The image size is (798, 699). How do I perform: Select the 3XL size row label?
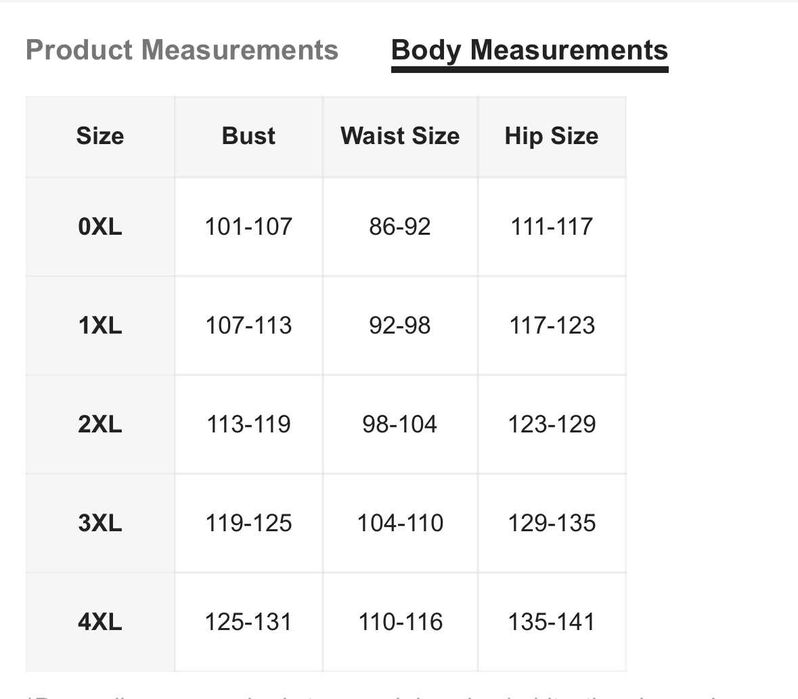pyautogui.click(x=100, y=523)
